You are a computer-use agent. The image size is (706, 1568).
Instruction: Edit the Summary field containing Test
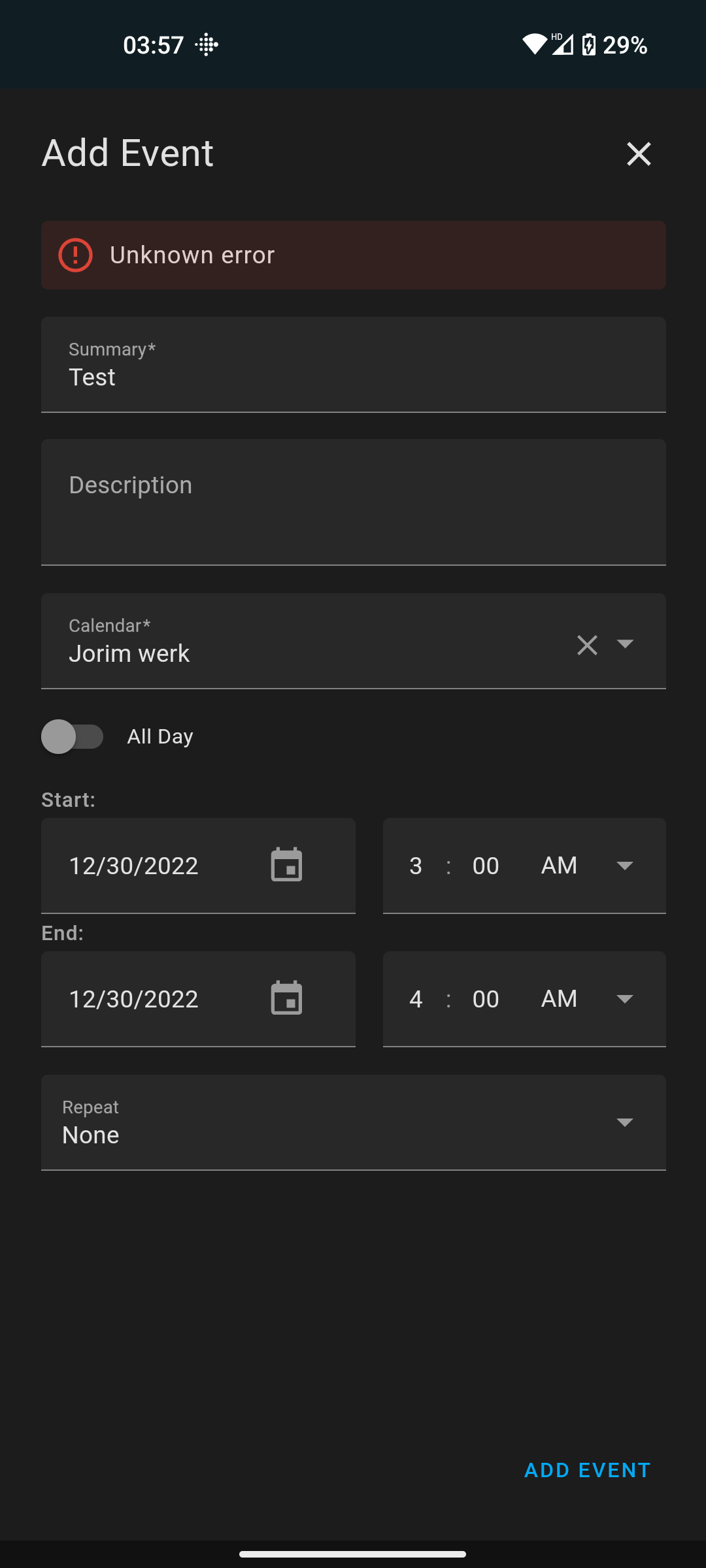click(354, 365)
